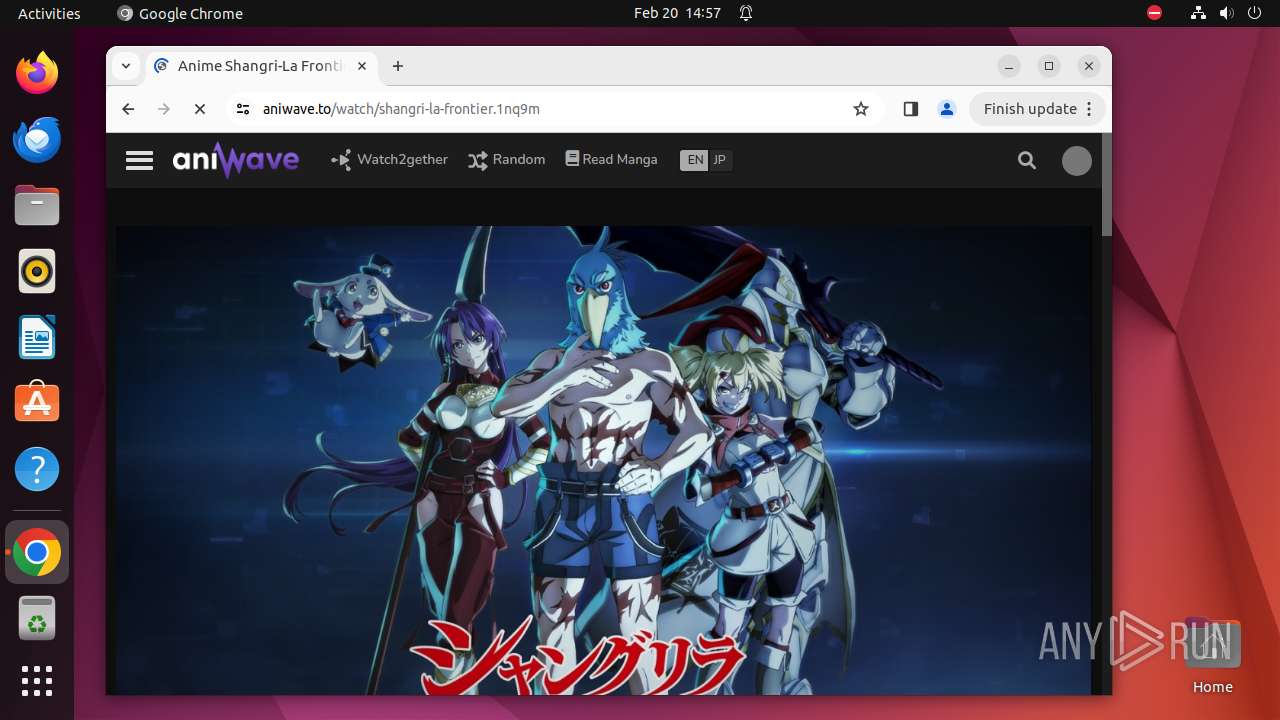View site information icon
1280x720 pixels.
242,109
